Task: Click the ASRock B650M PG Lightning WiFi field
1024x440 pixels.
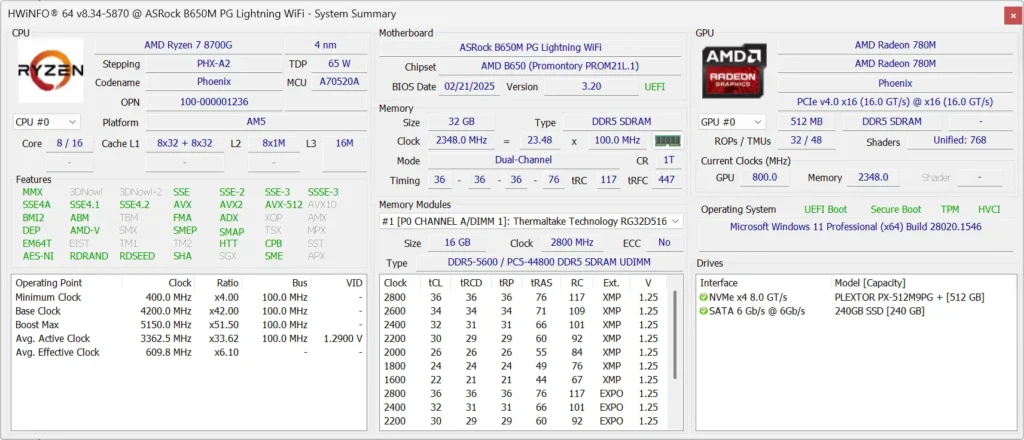Action: click(530, 47)
